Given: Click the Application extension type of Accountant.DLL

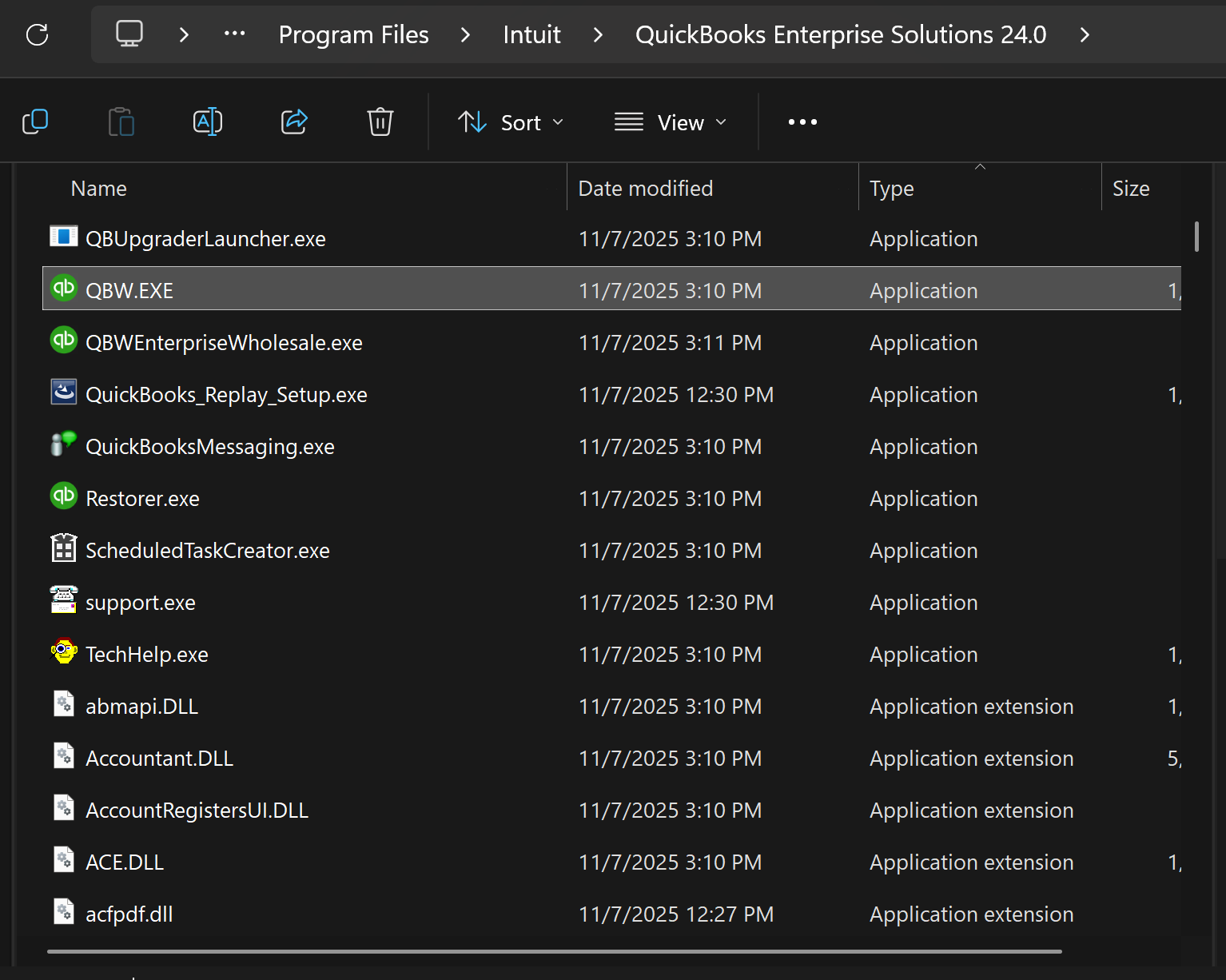Looking at the screenshot, I should click(x=971, y=759).
